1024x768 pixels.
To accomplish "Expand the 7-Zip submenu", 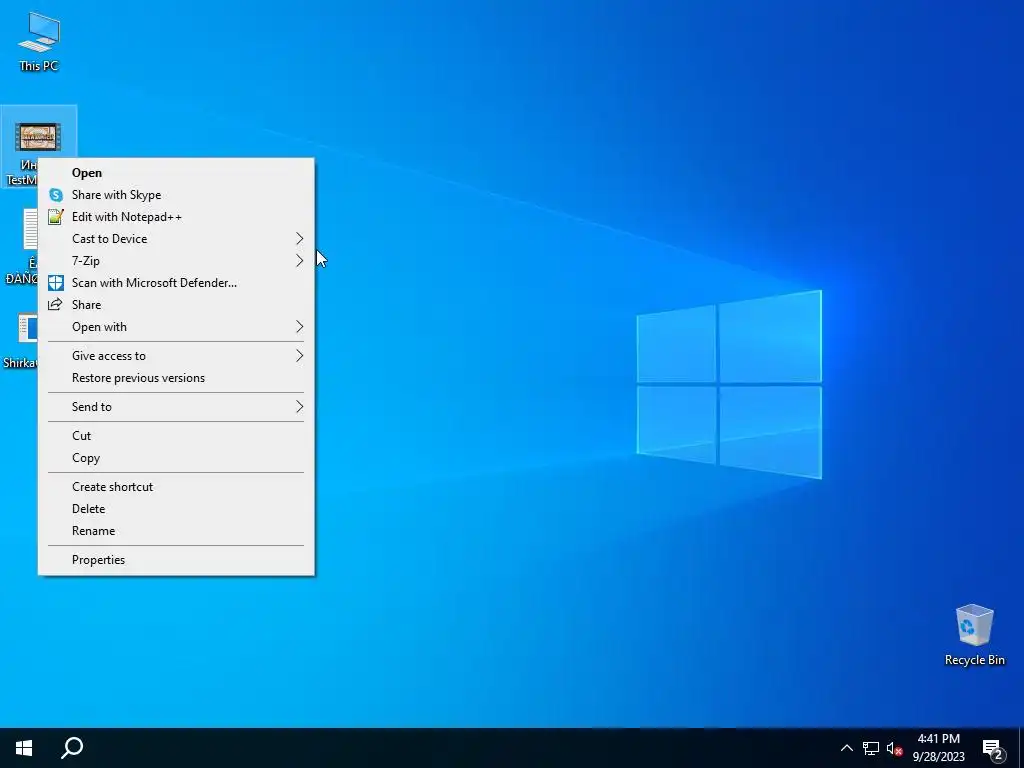I will click(x=176, y=261).
